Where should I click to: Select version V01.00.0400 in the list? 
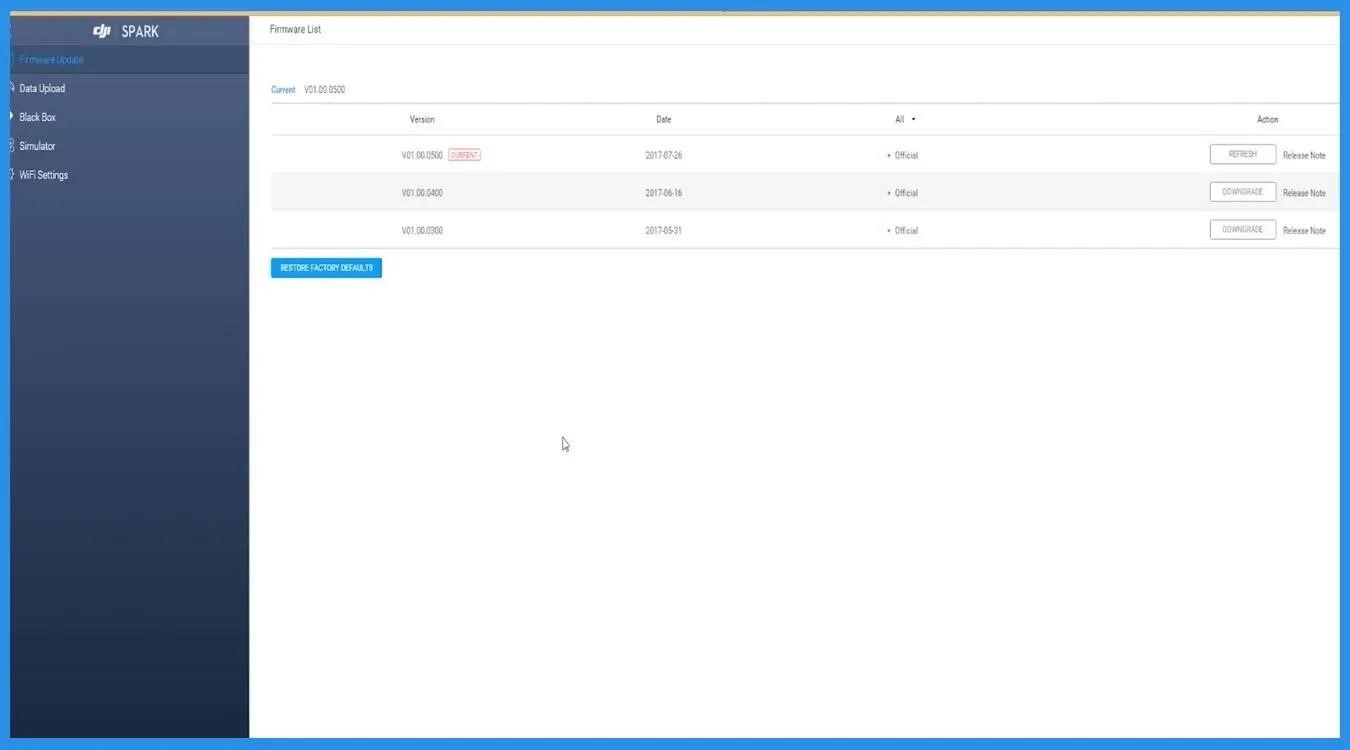422,193
